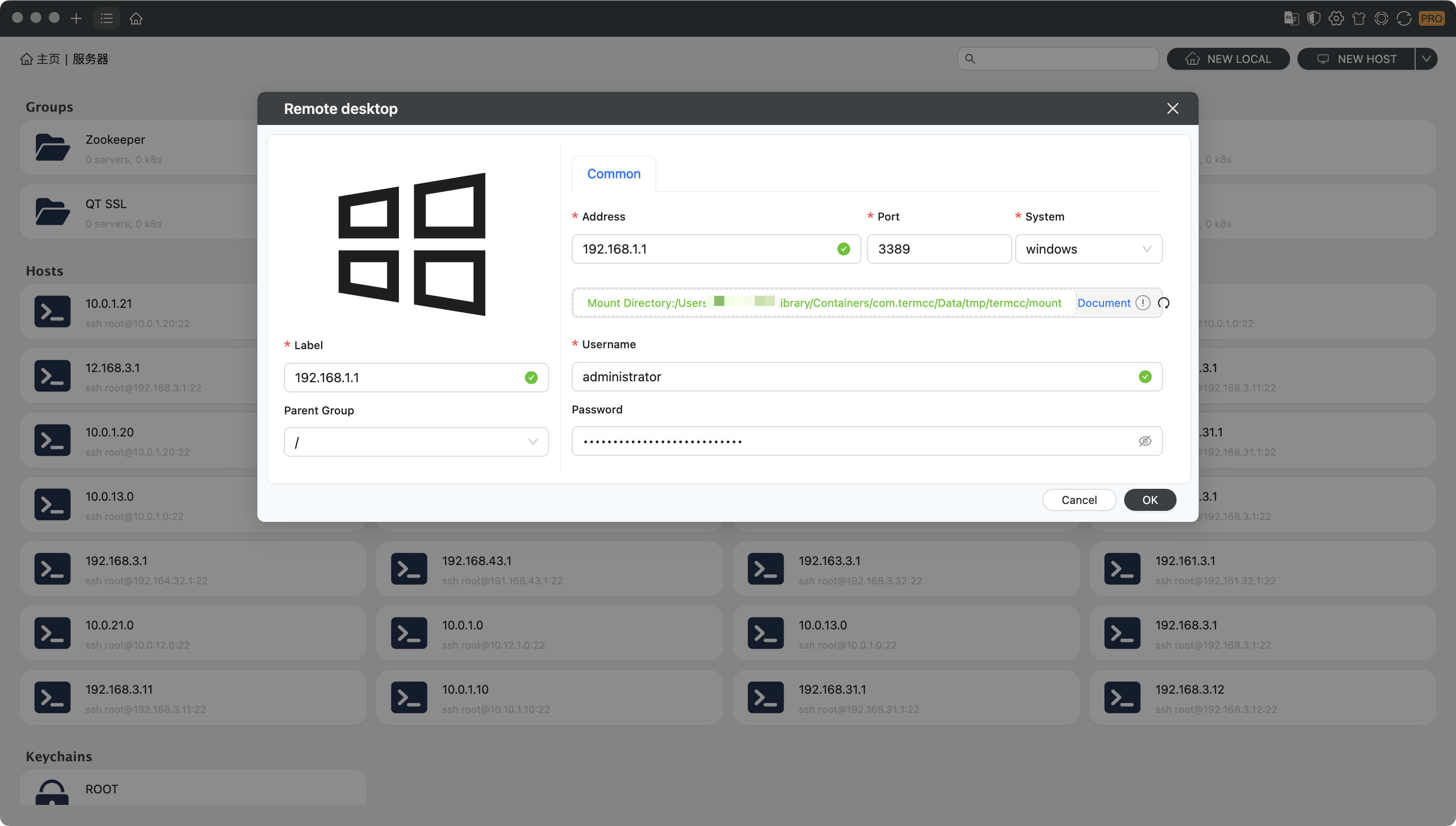Click the Cancel button

[1079, 500]
